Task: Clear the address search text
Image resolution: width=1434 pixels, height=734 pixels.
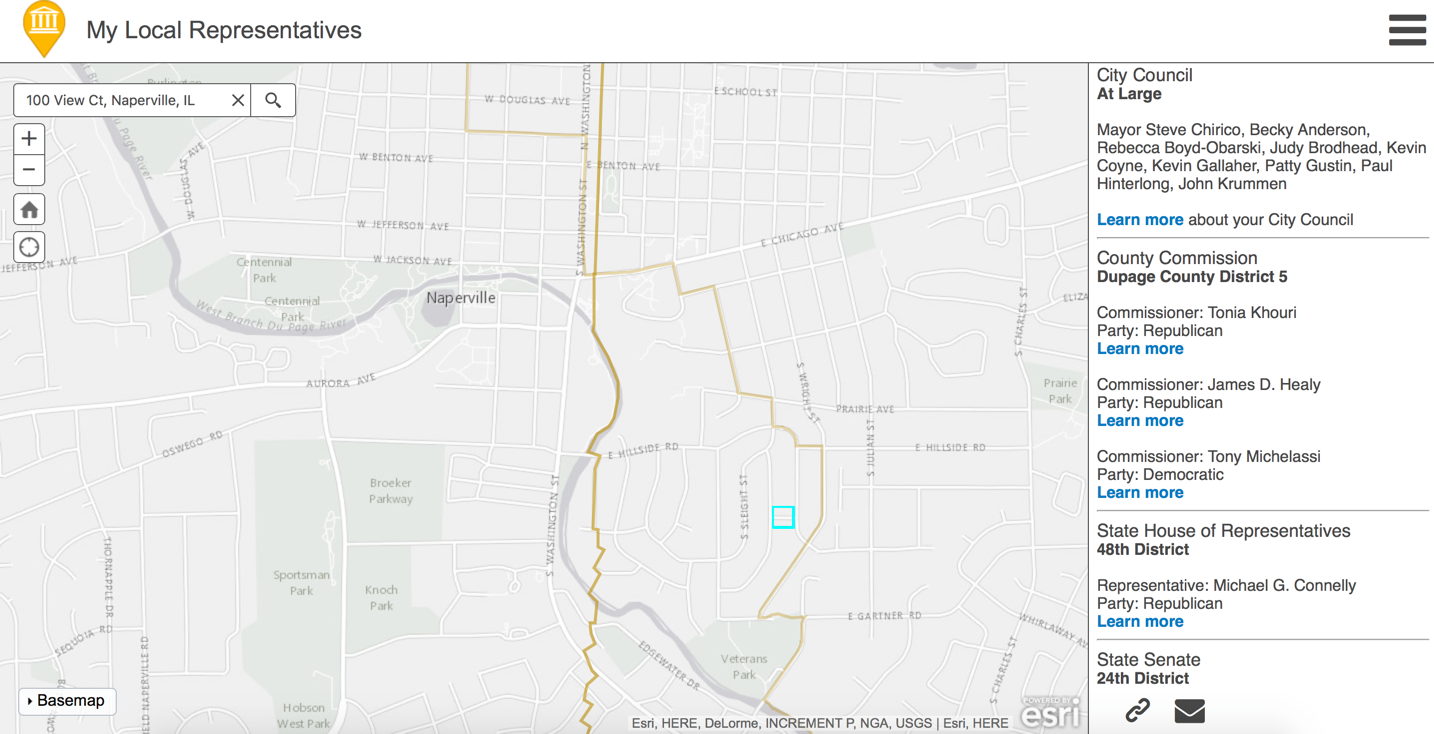Action: pyautogui.click(x=238, y=100)
